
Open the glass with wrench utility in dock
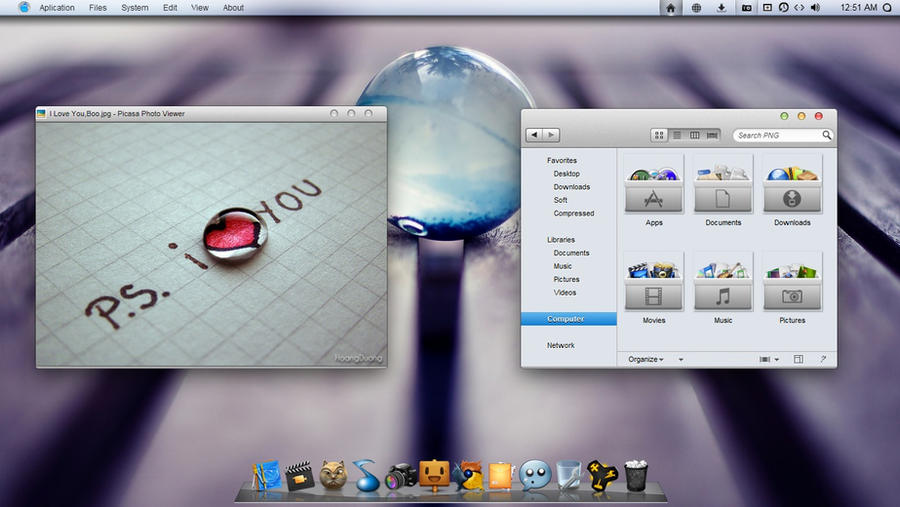(568, 475)
